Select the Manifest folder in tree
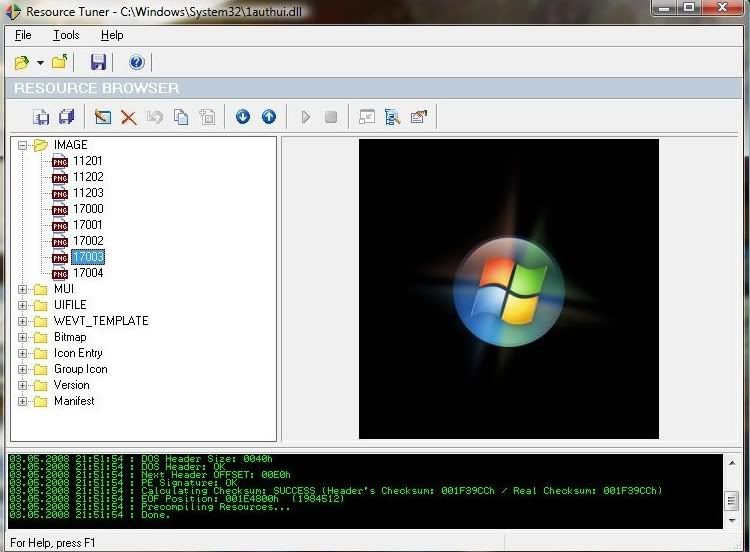Screen dimensions: 750x552 click(x=73, y=401)
